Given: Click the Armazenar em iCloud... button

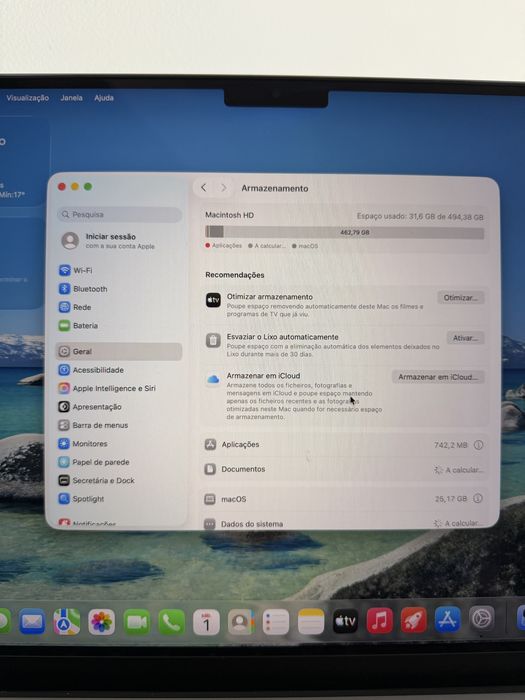Looking at the screenshot, I should (x=438, y=377).
